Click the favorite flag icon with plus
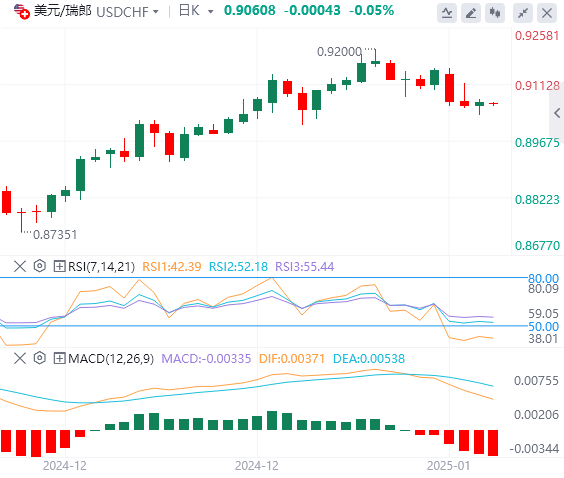 click(x=22, y=12)
